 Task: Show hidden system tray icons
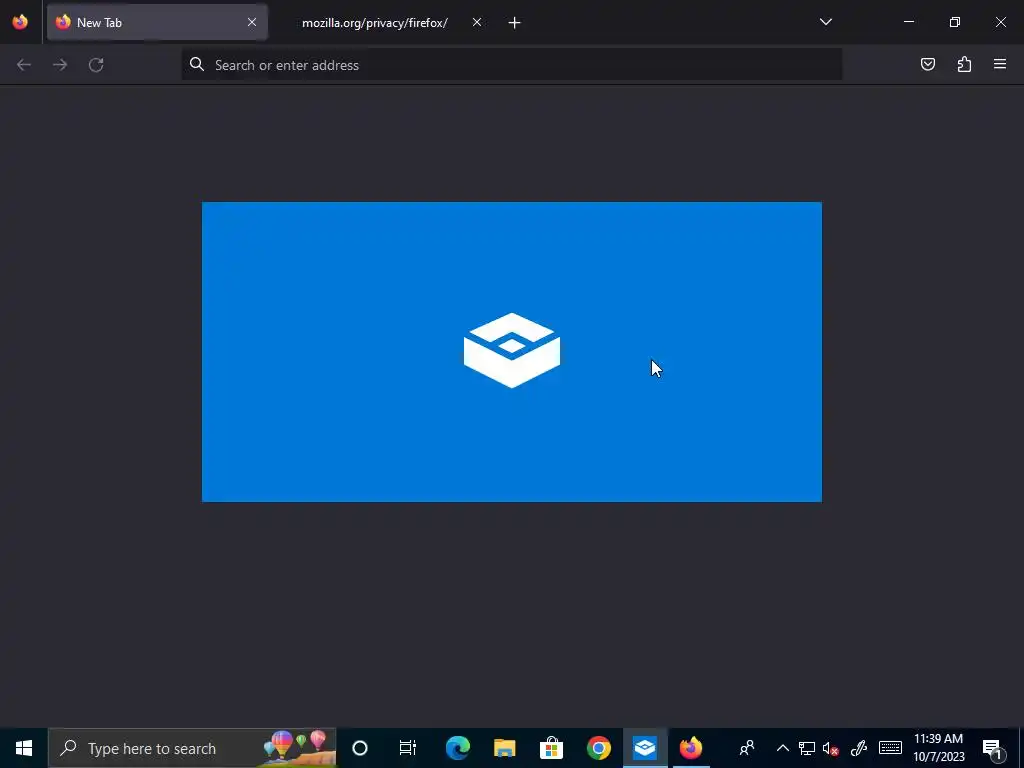pyautogui.click(x=782, y=748)
